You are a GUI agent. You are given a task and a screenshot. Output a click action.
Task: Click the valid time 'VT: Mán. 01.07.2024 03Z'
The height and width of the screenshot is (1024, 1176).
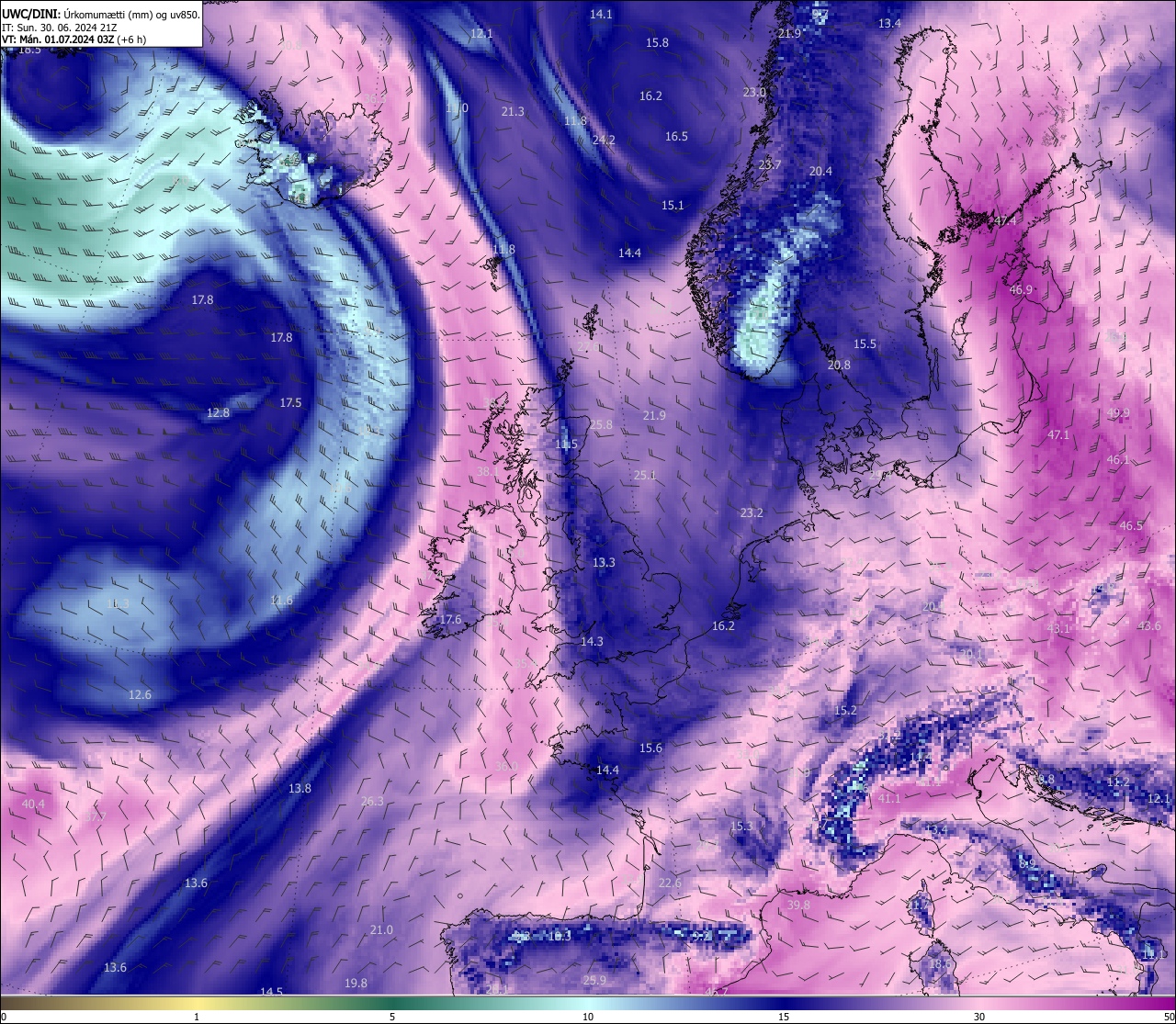coord(58,39)
